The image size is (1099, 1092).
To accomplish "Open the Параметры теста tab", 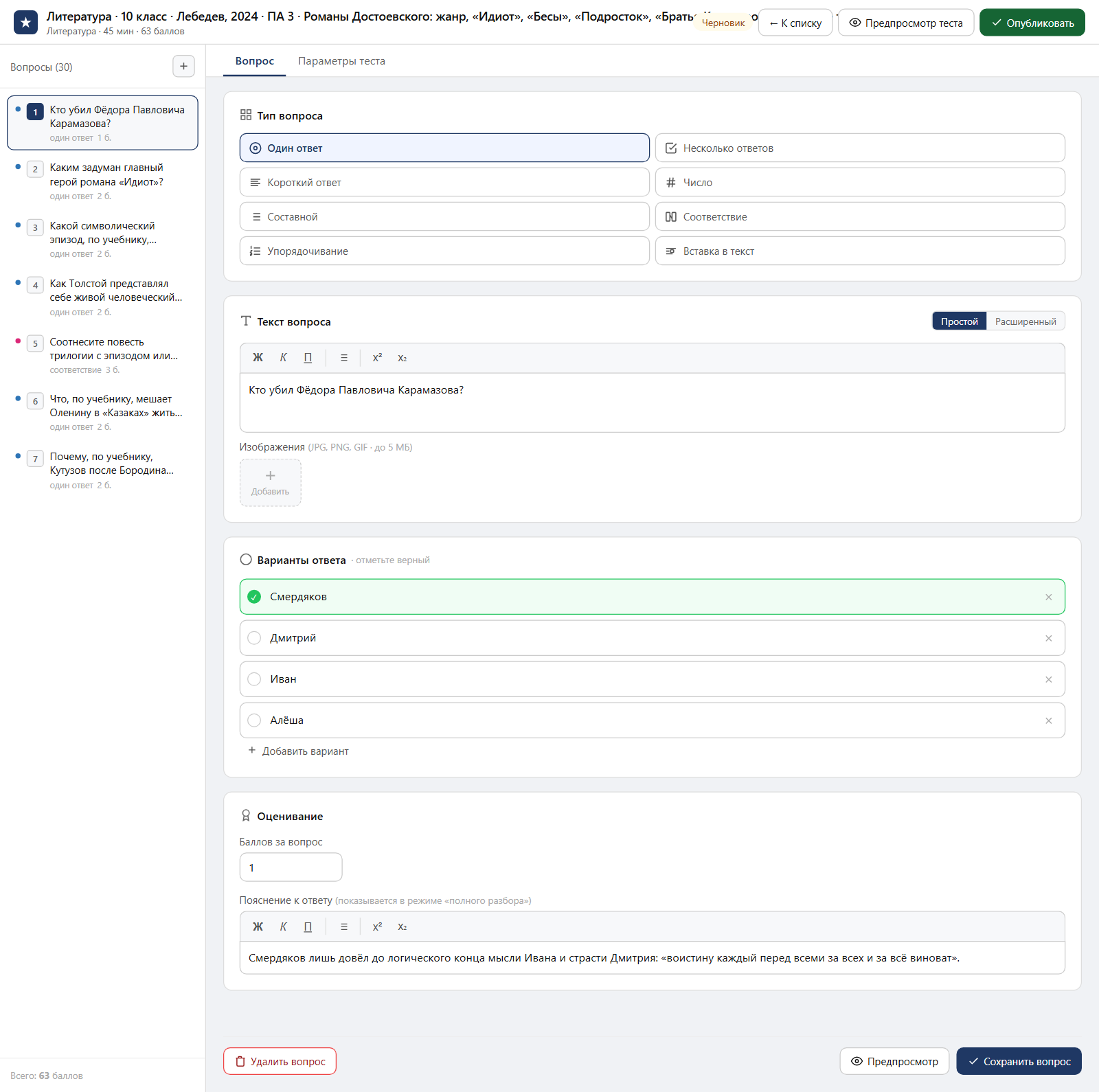I will tap(341, 61).
